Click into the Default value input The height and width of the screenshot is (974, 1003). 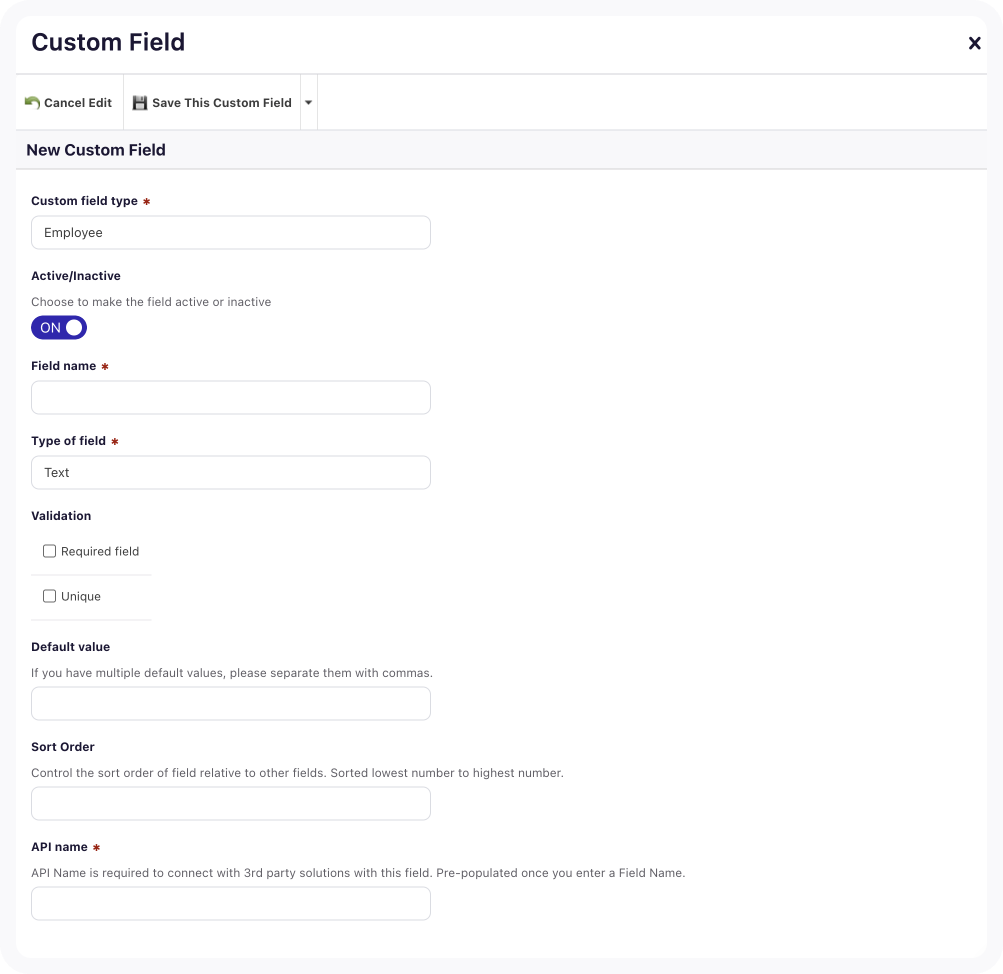pyautogui.click(x=230, y=704)
